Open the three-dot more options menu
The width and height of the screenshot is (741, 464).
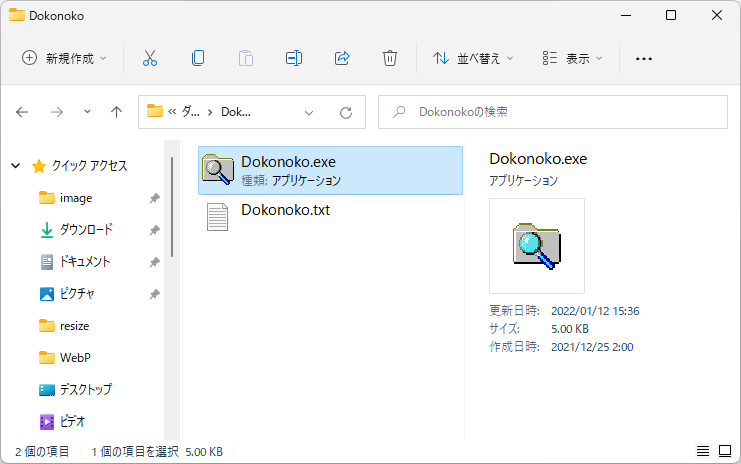point(644,58)
